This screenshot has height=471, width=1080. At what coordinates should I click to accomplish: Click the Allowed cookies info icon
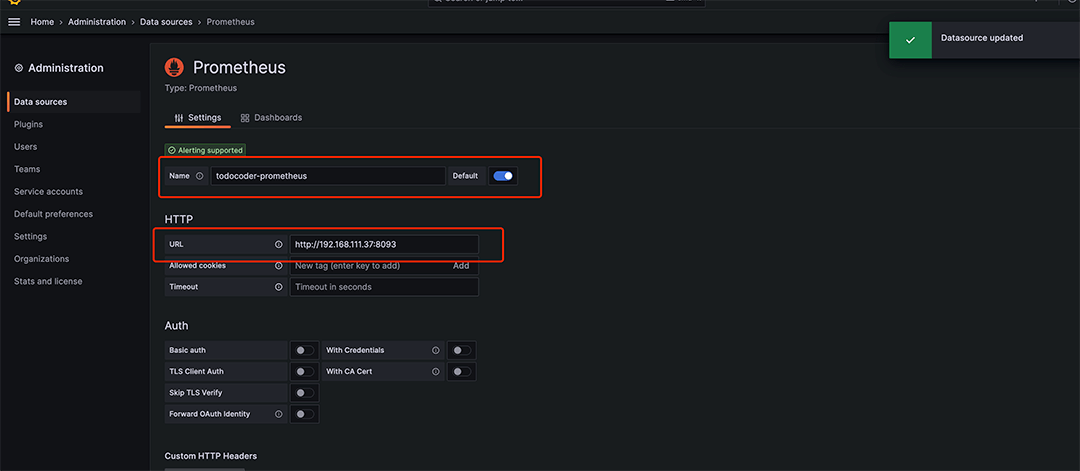pyautogui.click(x=279, y=266)
